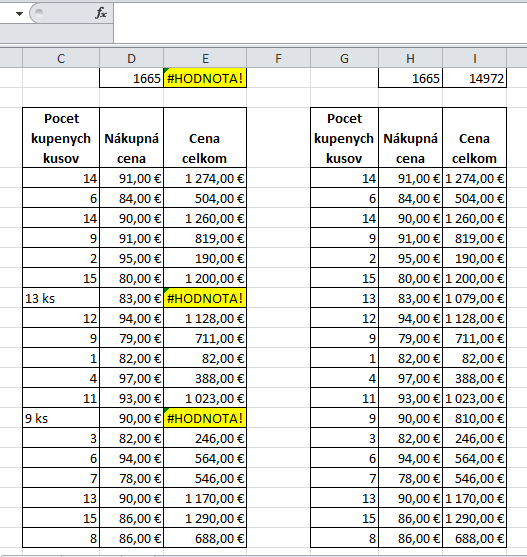The height and width of the screenshot is (557, 527).
Task: Click the #HODNOTA! cell beside 83,00 €
Action: click(x=205, y=298)
